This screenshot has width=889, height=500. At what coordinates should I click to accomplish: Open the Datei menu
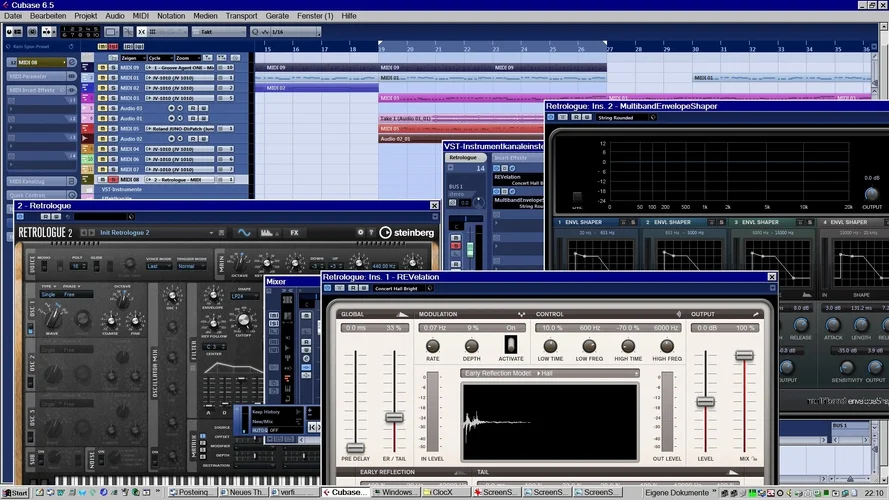click(12, 16)
